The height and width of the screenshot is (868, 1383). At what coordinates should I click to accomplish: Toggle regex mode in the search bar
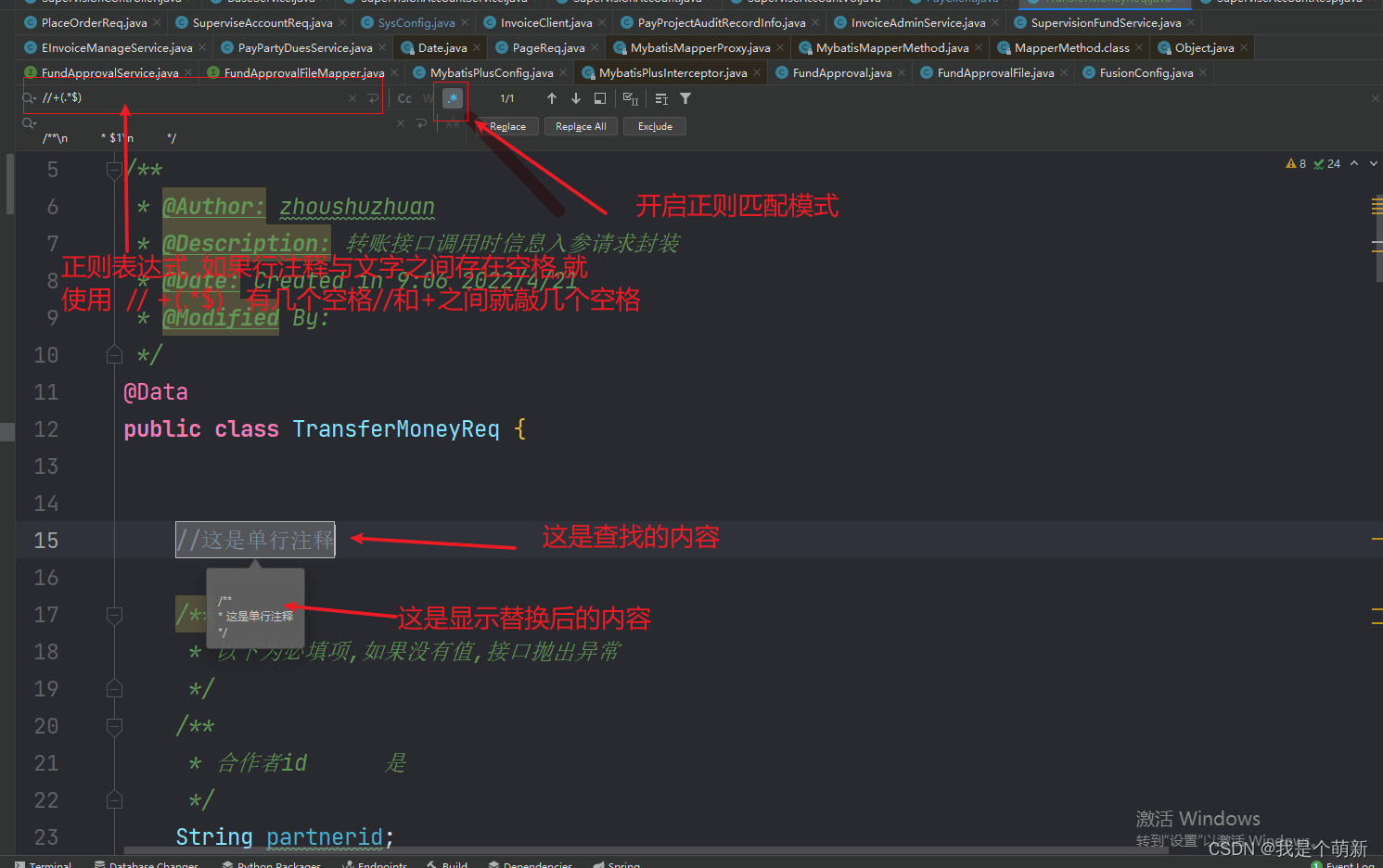[x=452, y=99]
